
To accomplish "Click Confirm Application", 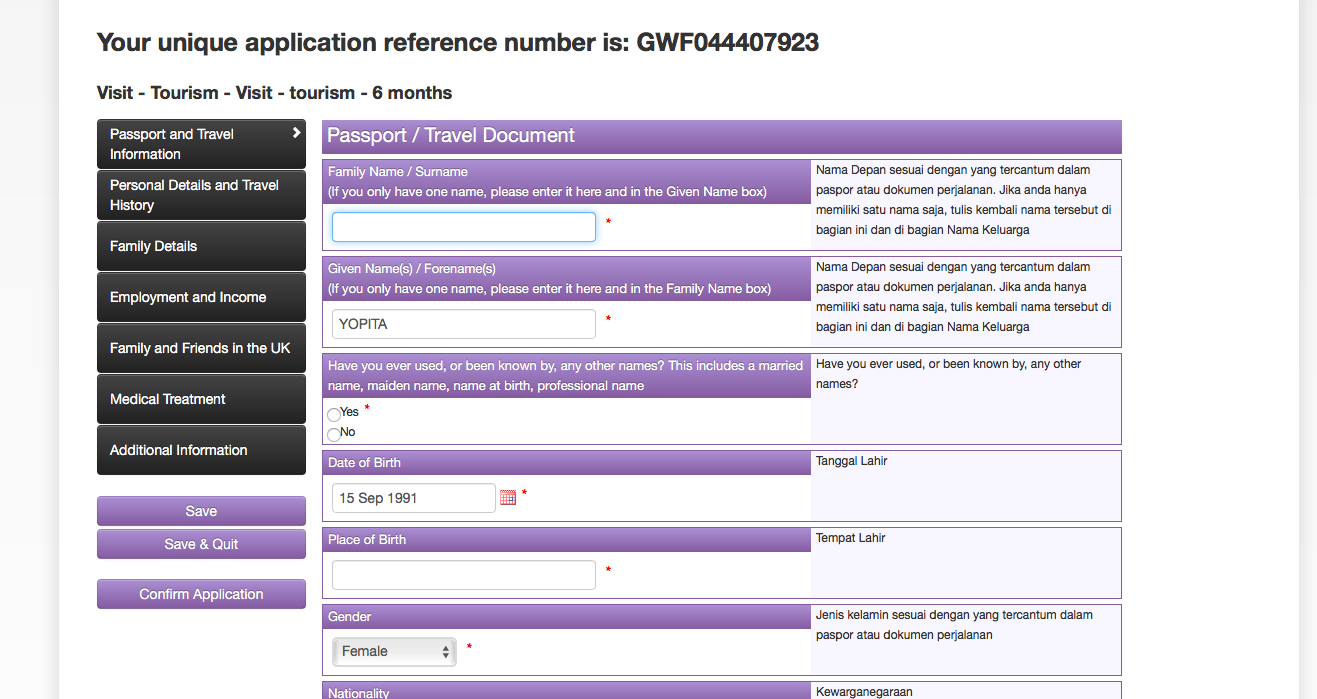I will point(200,593).
